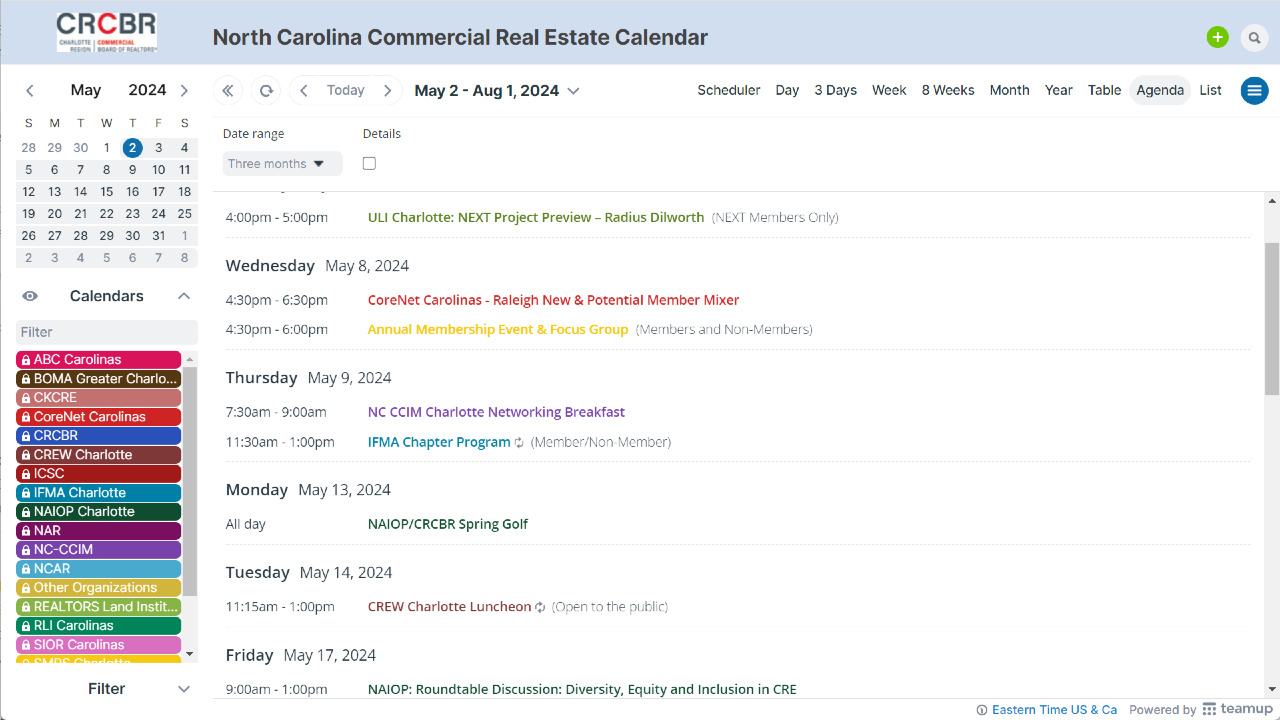
Task: Show previous month in mini calendar
Action: [x=30, y=90]
